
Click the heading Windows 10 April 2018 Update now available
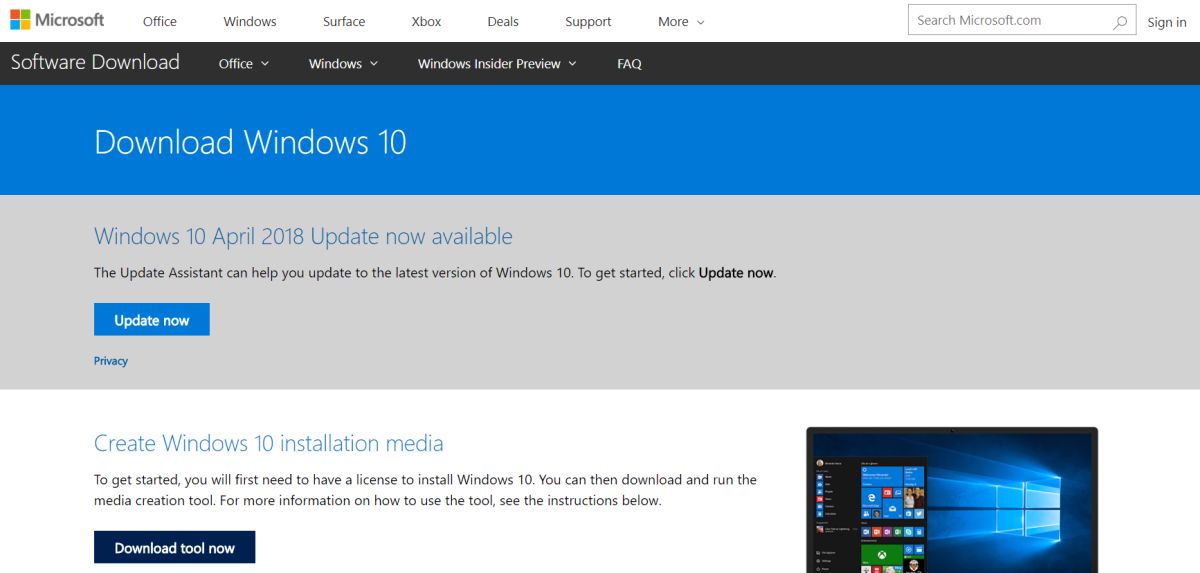click(x=303, y=237)
